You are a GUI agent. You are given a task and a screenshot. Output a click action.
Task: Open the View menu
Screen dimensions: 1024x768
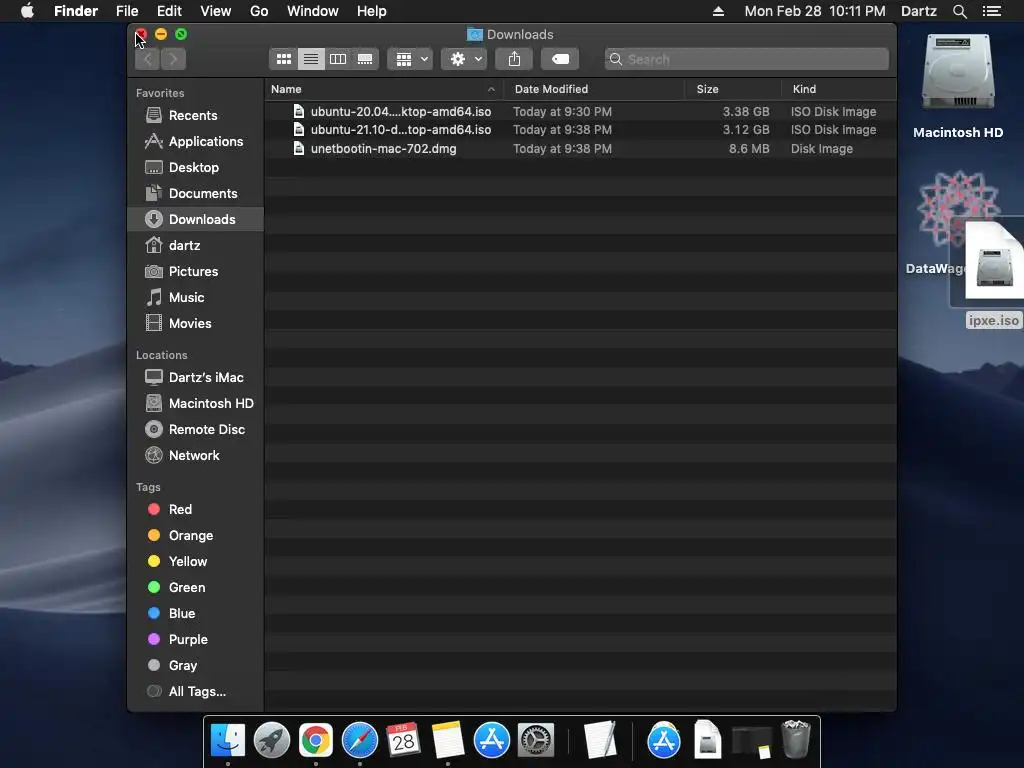[216, 11]
